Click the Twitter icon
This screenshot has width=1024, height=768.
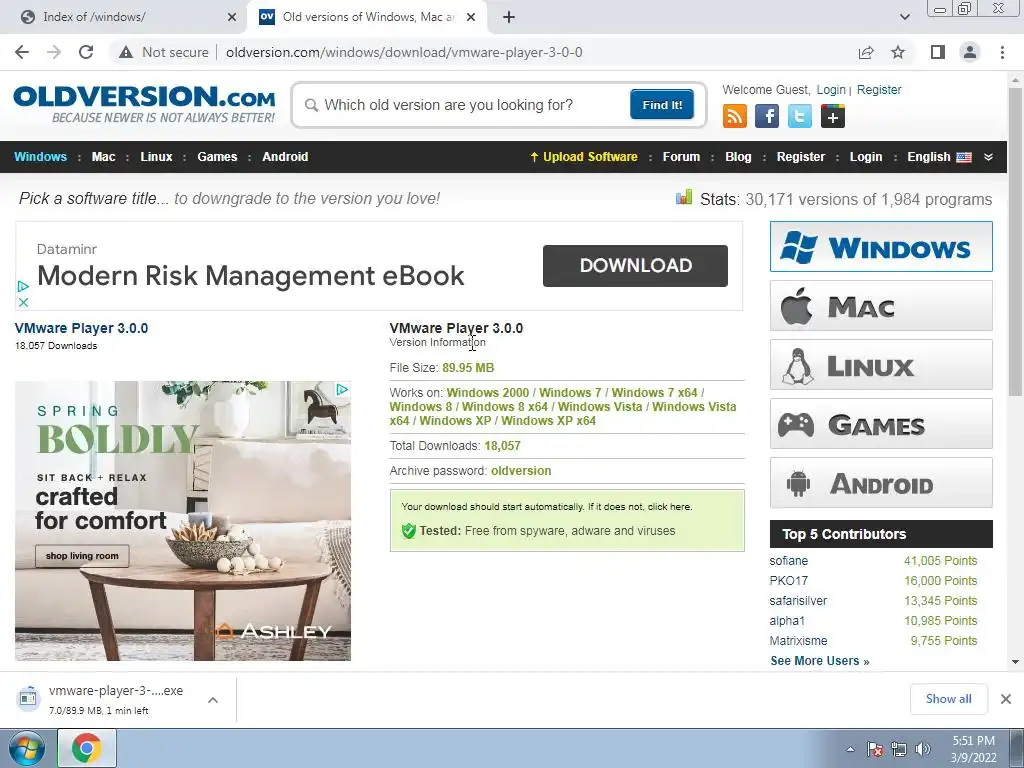799,116
